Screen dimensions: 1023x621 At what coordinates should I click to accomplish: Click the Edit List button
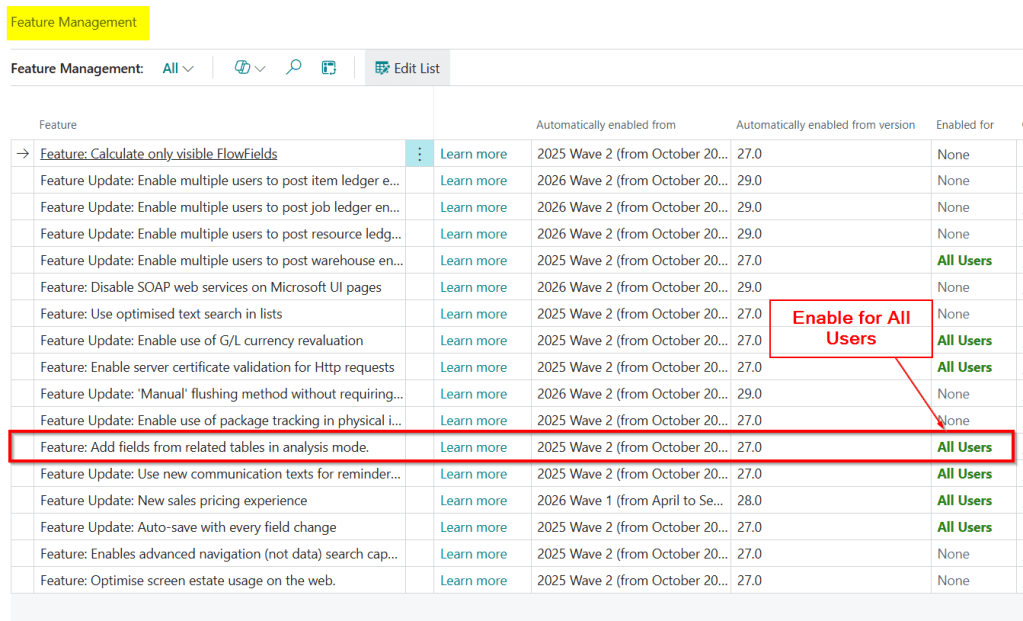click(407, 68)
